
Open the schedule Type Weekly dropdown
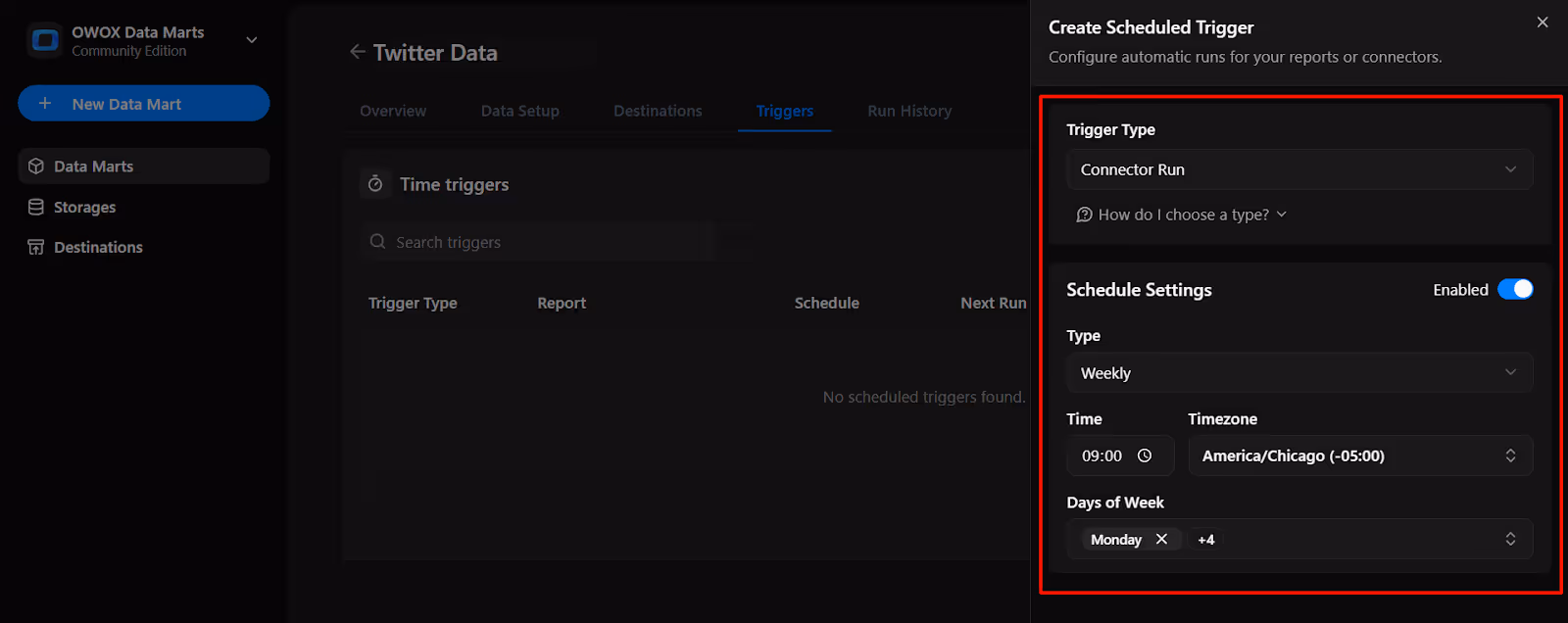1299,373
